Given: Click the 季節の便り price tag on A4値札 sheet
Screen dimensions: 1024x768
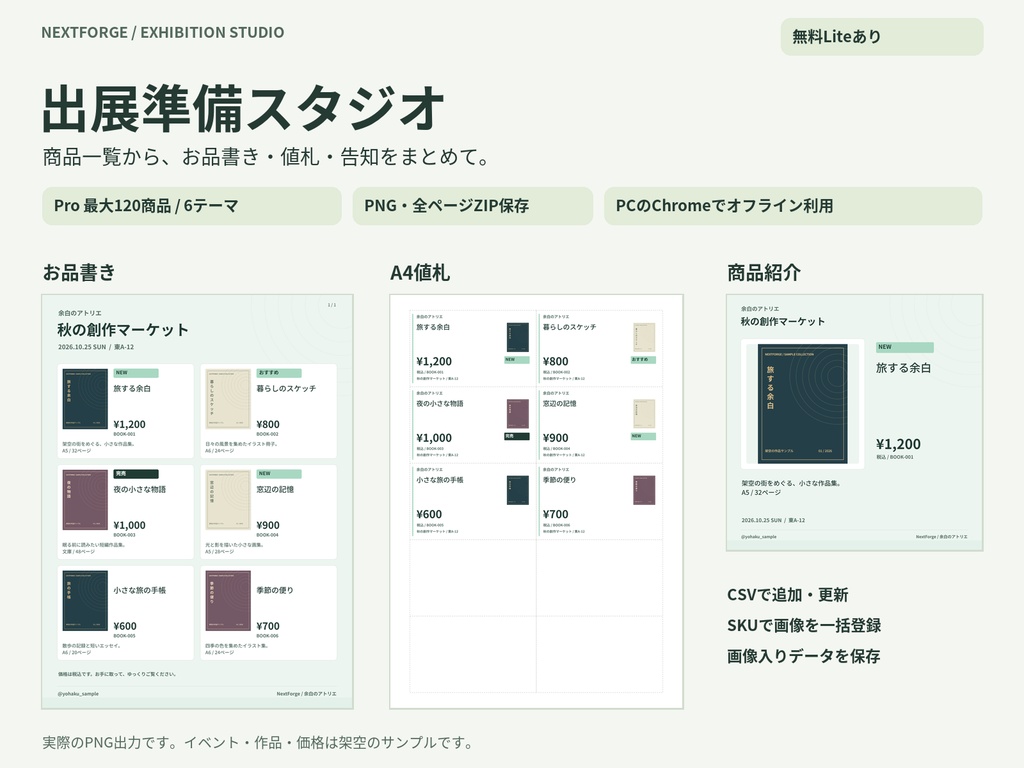Looking at the screenshot, I should pyautogui.click(x=600, y=501).
